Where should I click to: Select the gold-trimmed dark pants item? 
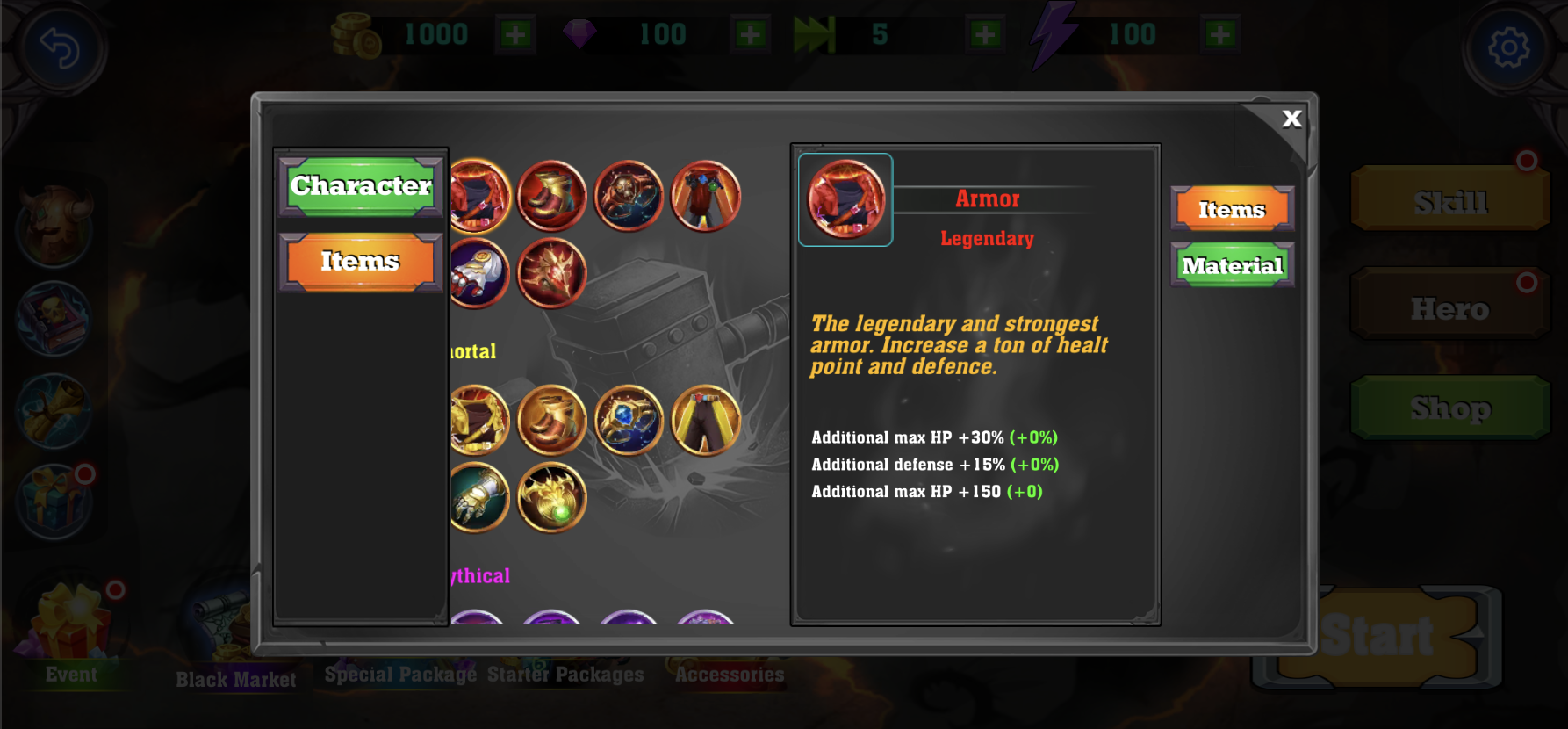(706, 420)
